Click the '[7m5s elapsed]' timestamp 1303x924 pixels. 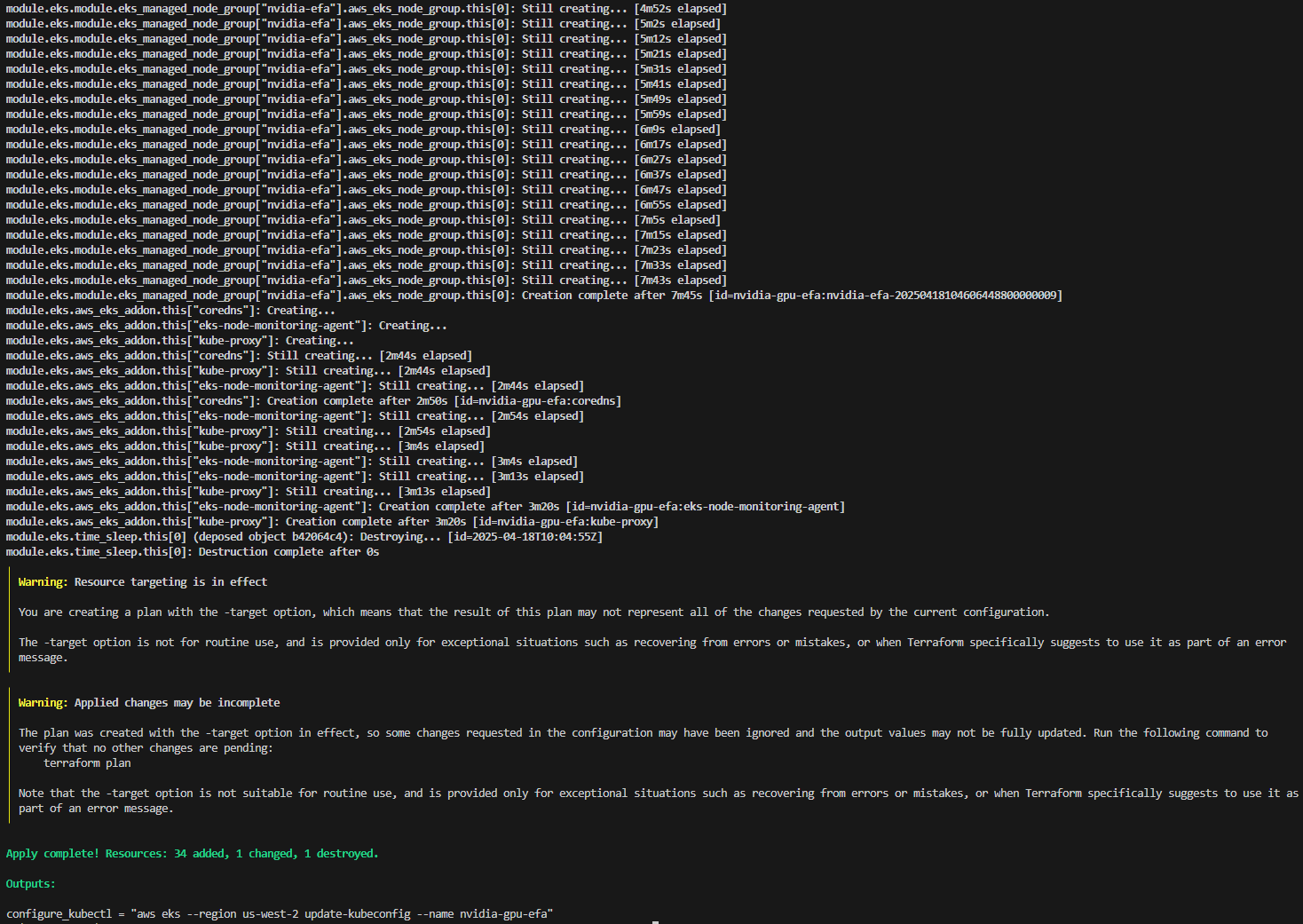tap(677, 220)
